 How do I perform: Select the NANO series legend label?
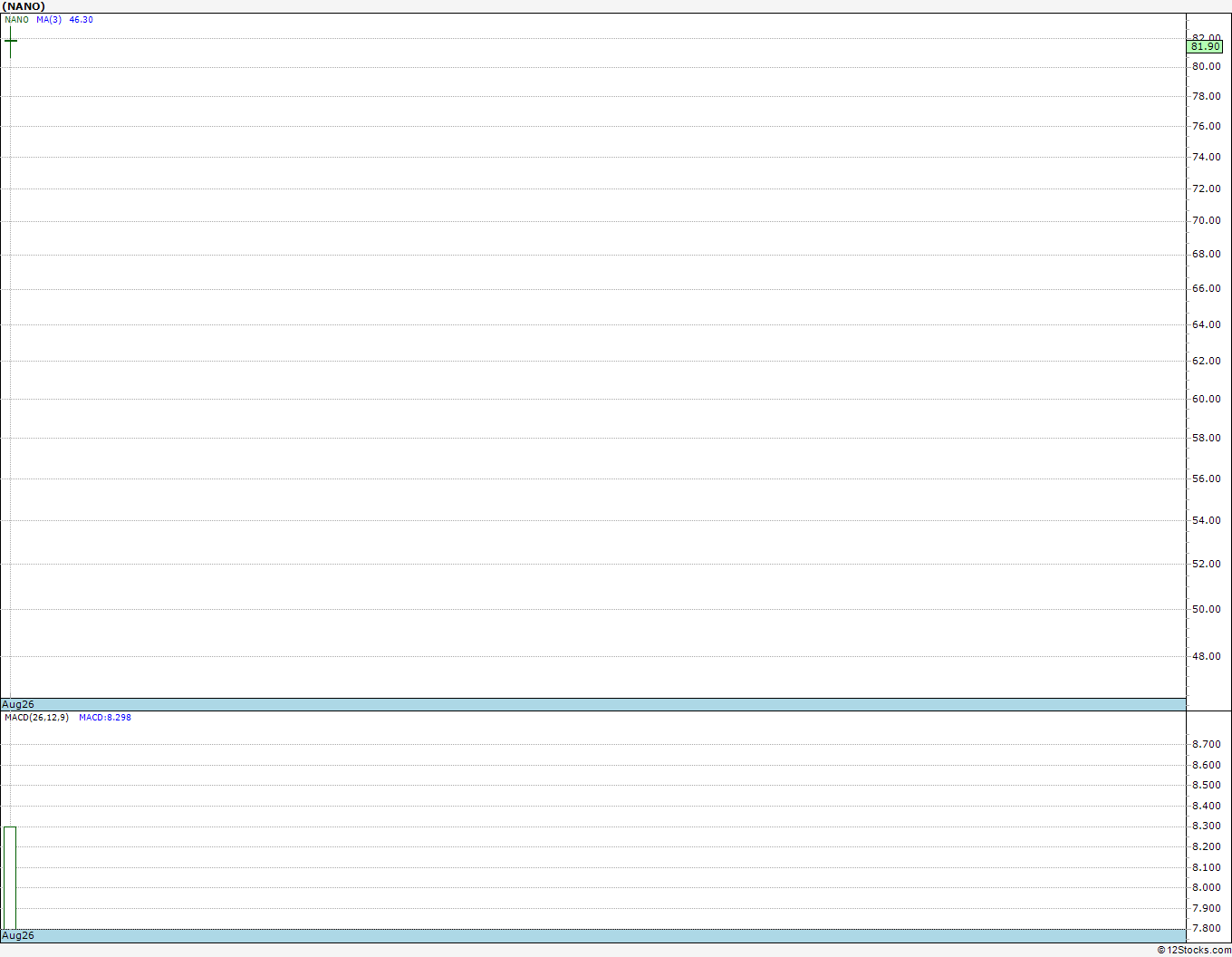pyautogui.click(x=16, y=20)
